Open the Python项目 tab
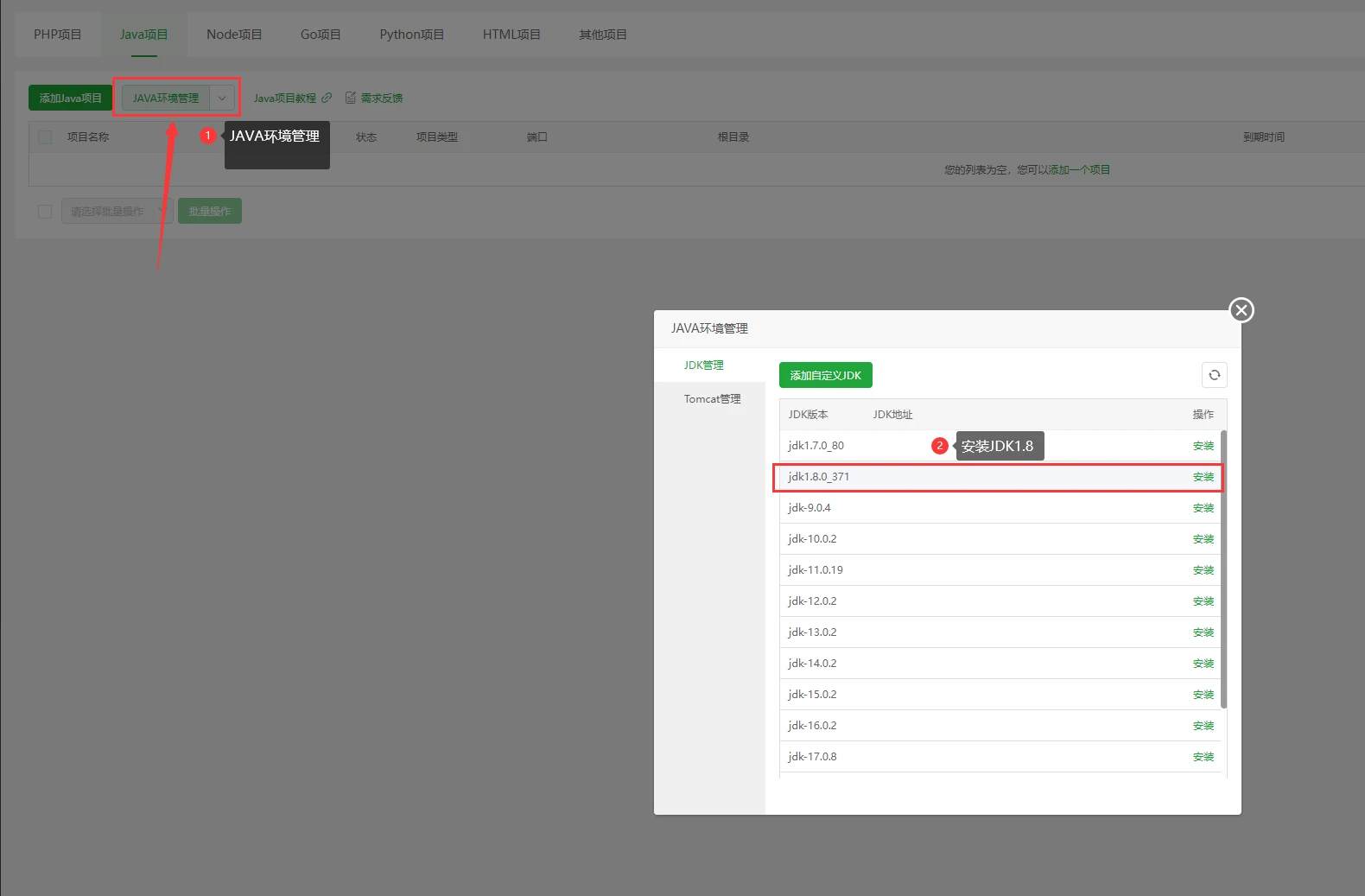 411,35
